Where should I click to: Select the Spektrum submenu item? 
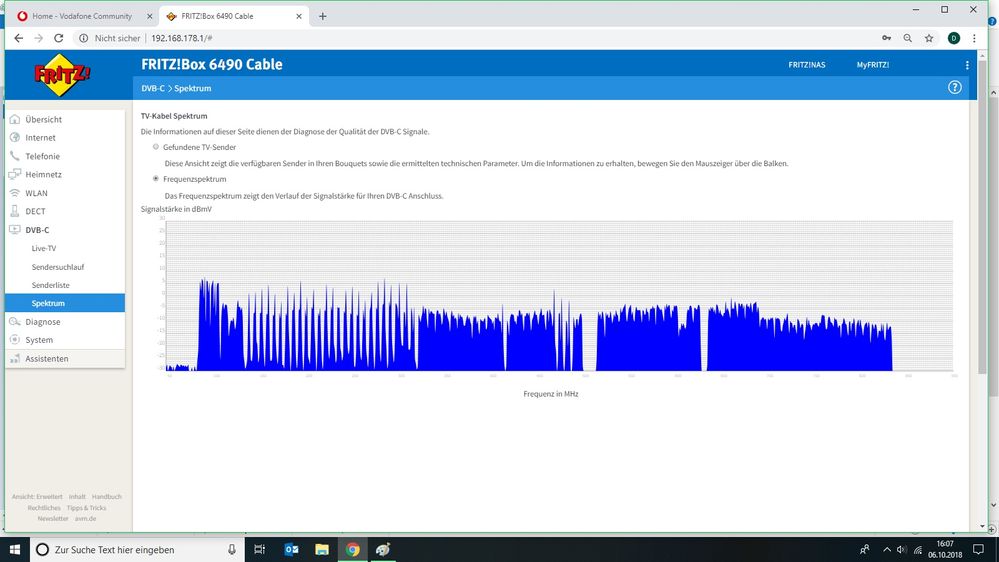tap(65, 303)
